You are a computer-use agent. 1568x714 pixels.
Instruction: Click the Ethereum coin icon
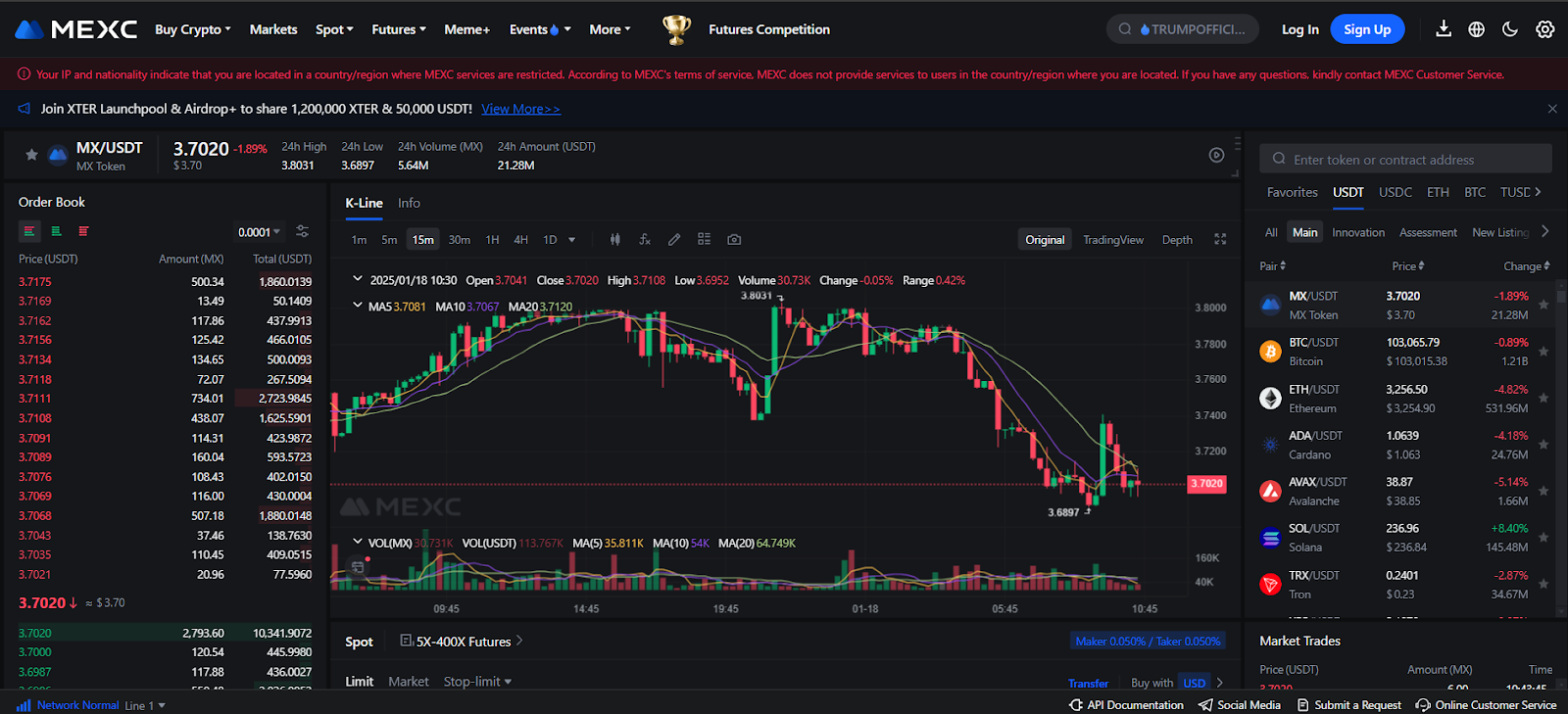1270,399
